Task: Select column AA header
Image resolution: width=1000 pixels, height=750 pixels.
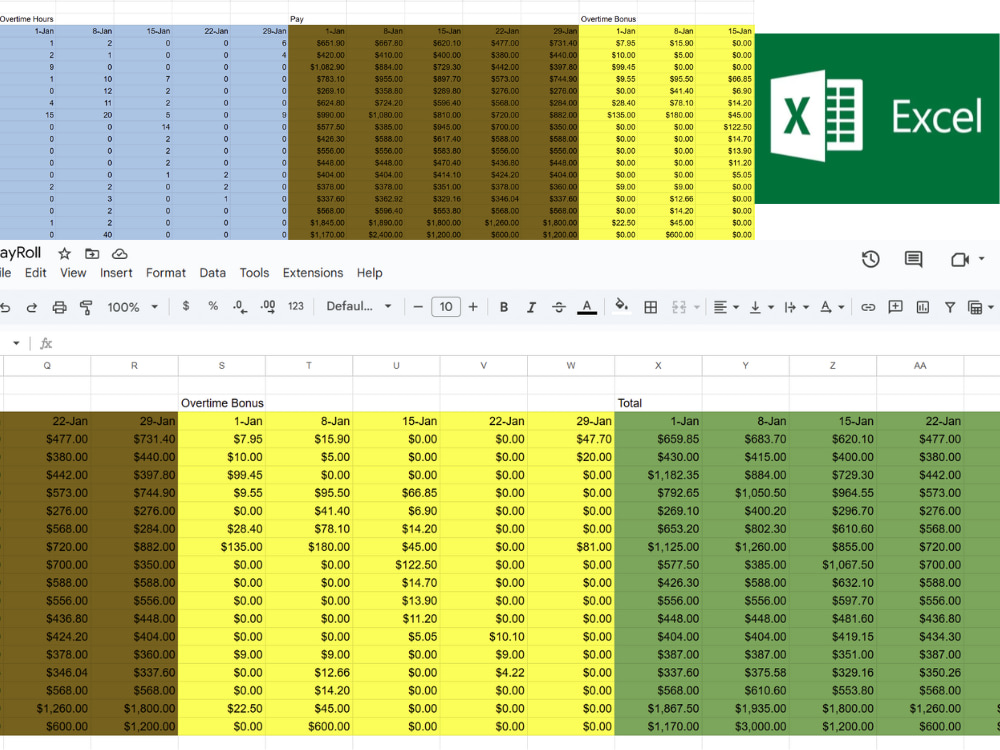Action: point(920,365)
